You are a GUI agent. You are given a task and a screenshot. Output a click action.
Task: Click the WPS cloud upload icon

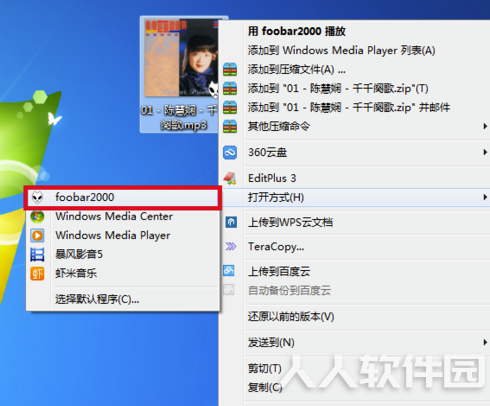coord(231,222)
